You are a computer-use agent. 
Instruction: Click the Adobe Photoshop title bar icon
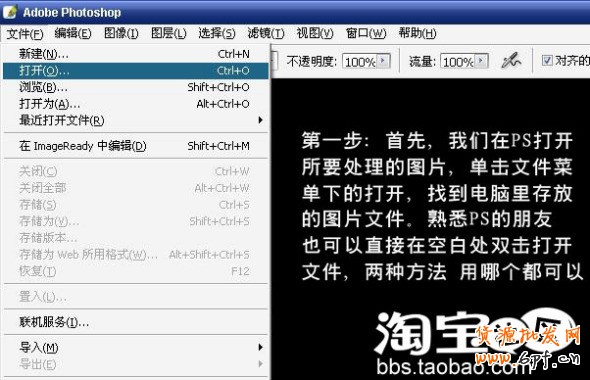10,12
